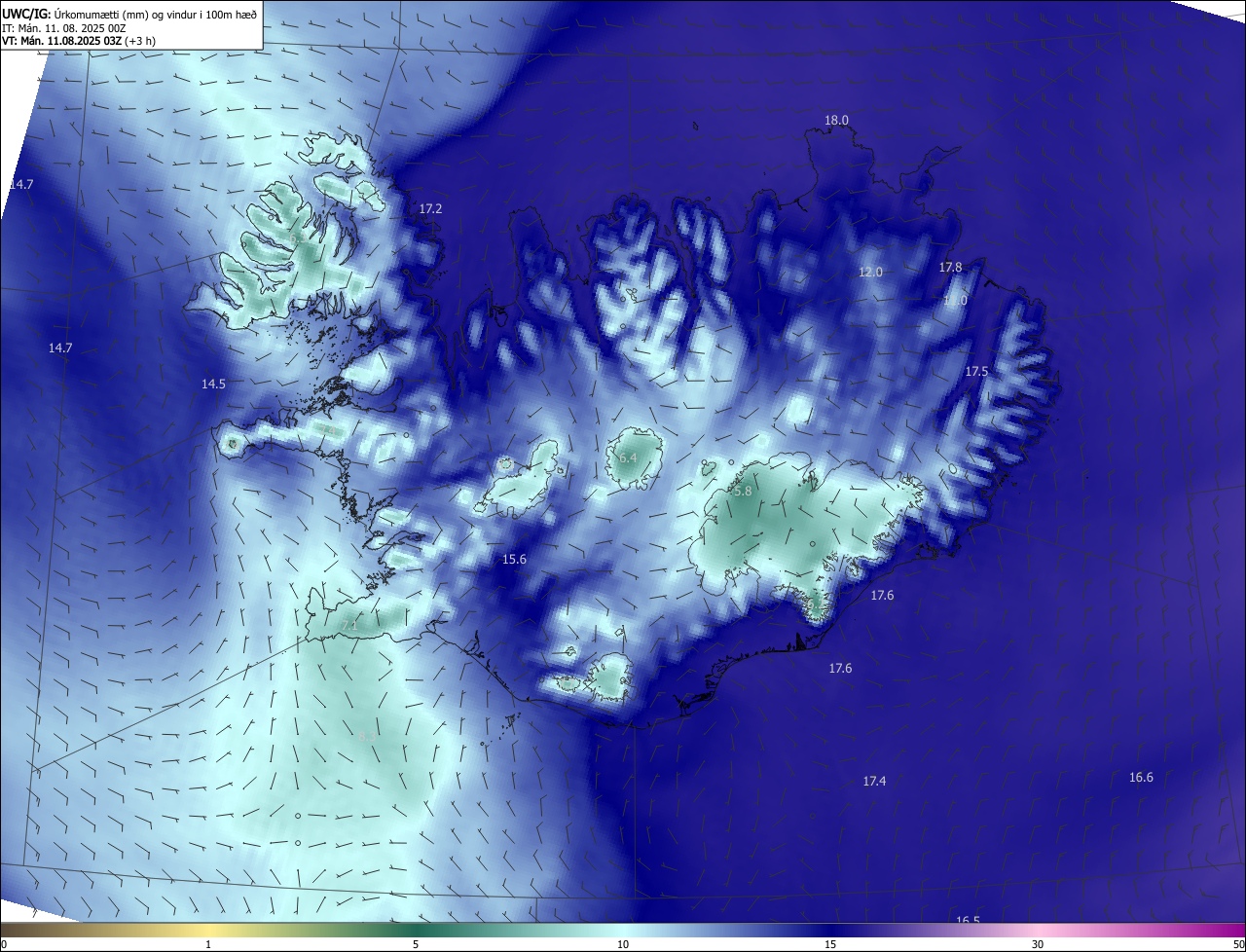The image size is (1246, 952).
Task: Select the 5 tick on the colour scale
Action: [416, 944]
